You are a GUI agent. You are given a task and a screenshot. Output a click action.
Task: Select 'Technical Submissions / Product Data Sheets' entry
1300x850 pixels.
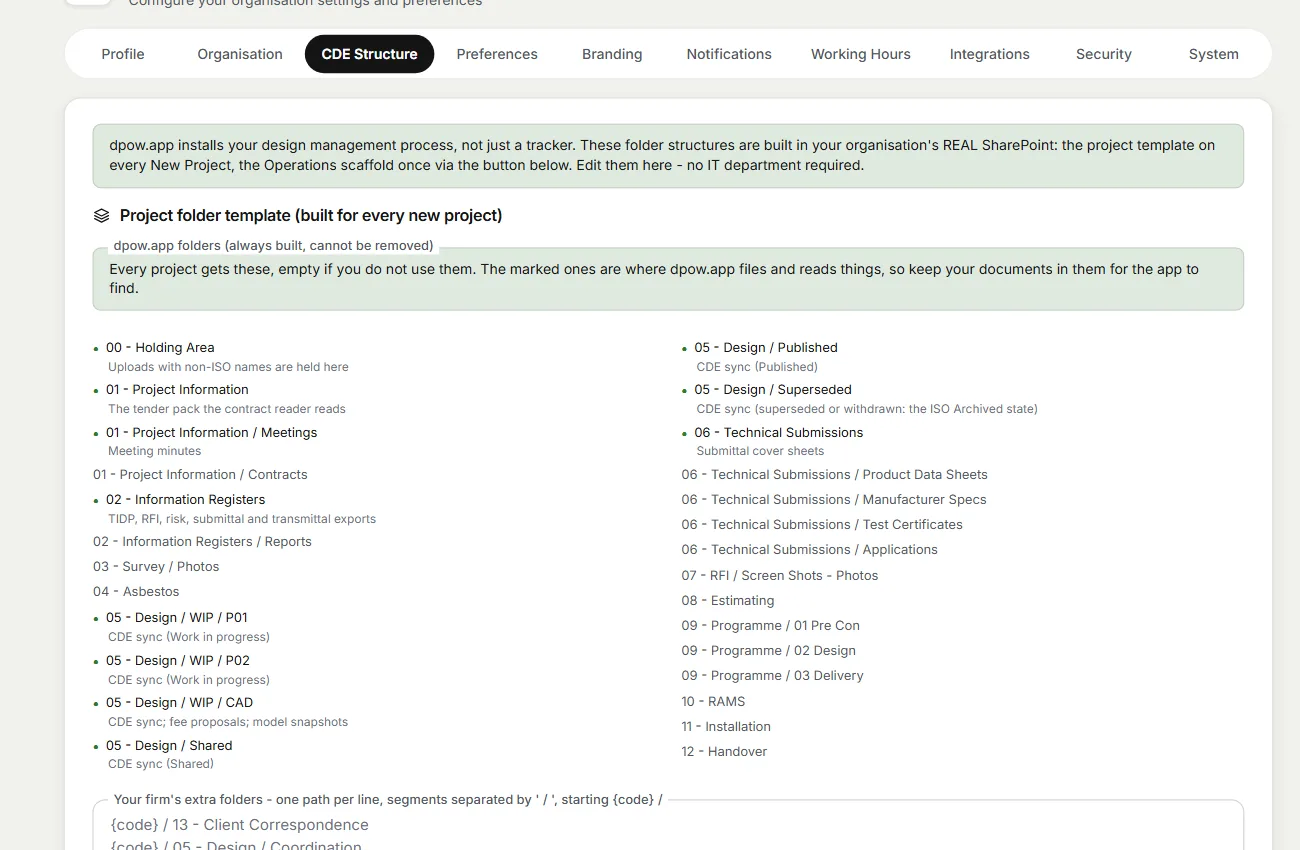pyautogui.click(x=835, y=475)
